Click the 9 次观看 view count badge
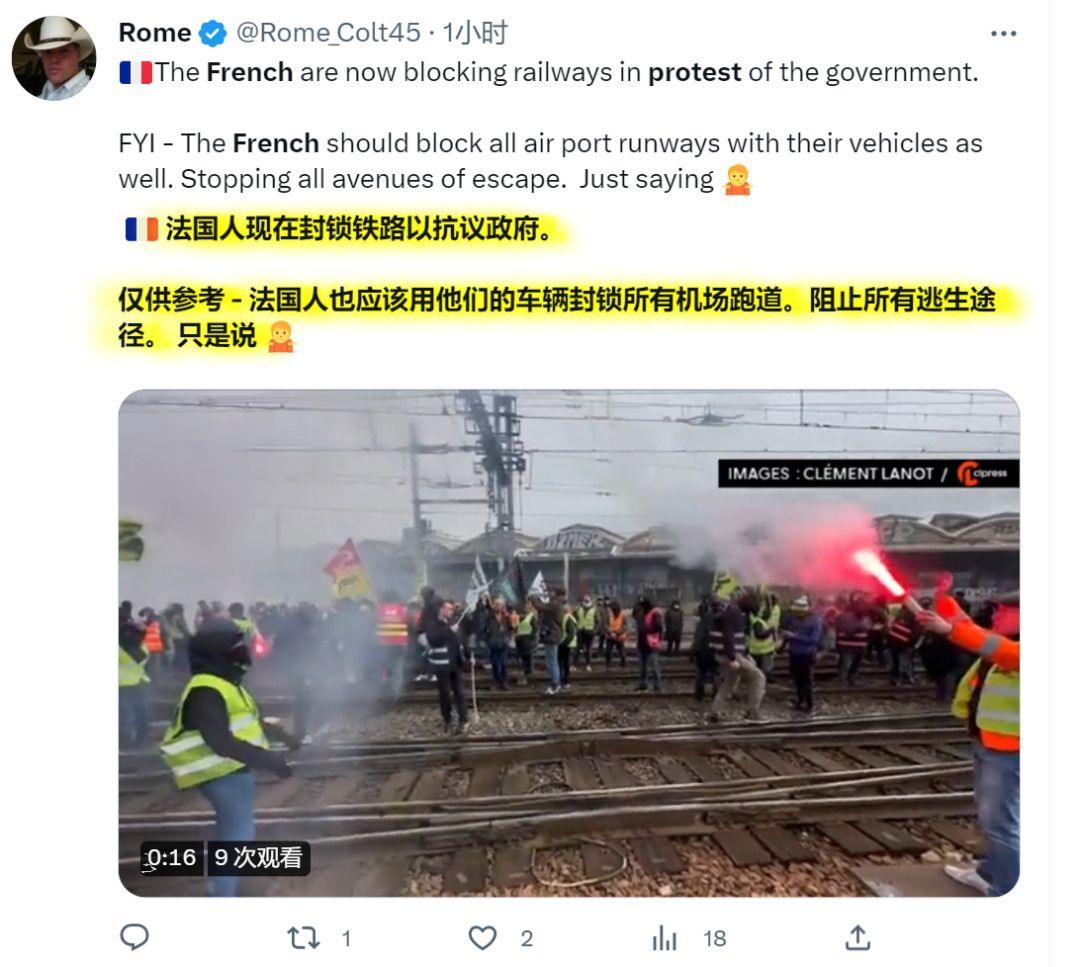 pyautogui.click(x=258, y=857)
